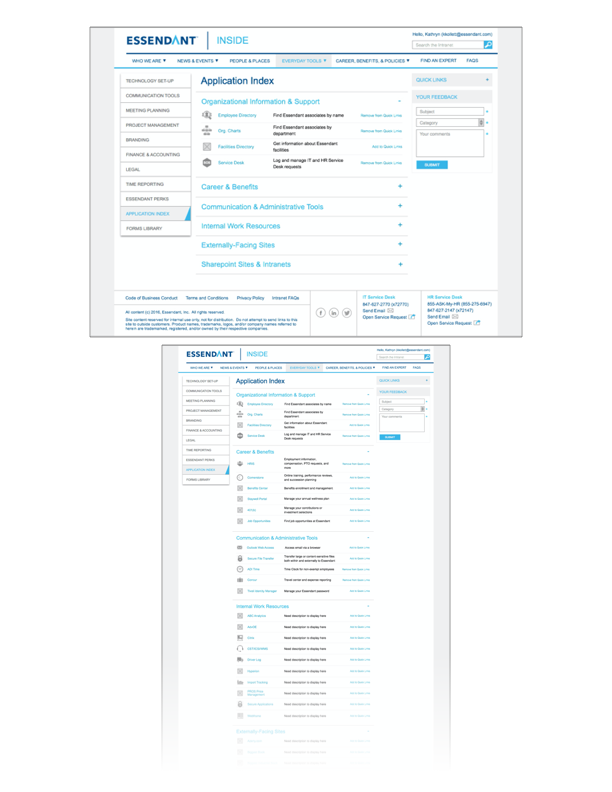Click the Job Opportunities placeholder icon in lower page
Viewport: 612px width, 792px height.
click(240, 521)
